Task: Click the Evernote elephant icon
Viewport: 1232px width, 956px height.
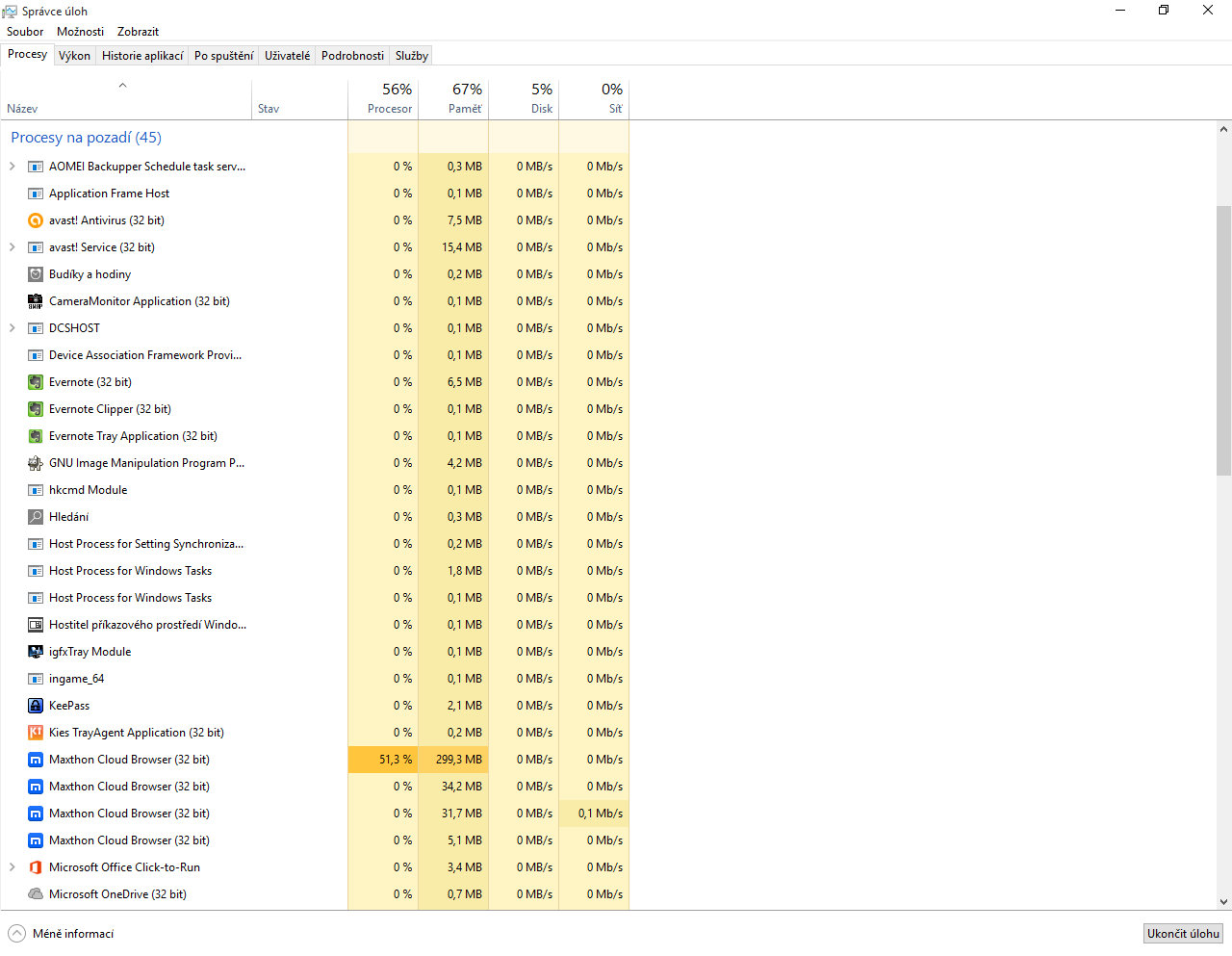Action: 36,382
